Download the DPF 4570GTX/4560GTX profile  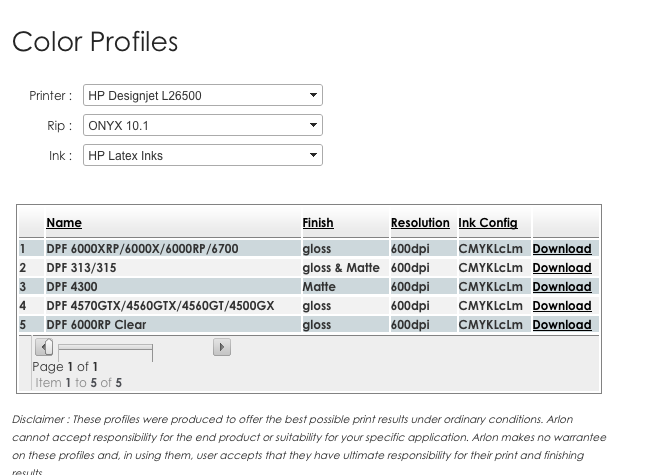coord(562,306)
